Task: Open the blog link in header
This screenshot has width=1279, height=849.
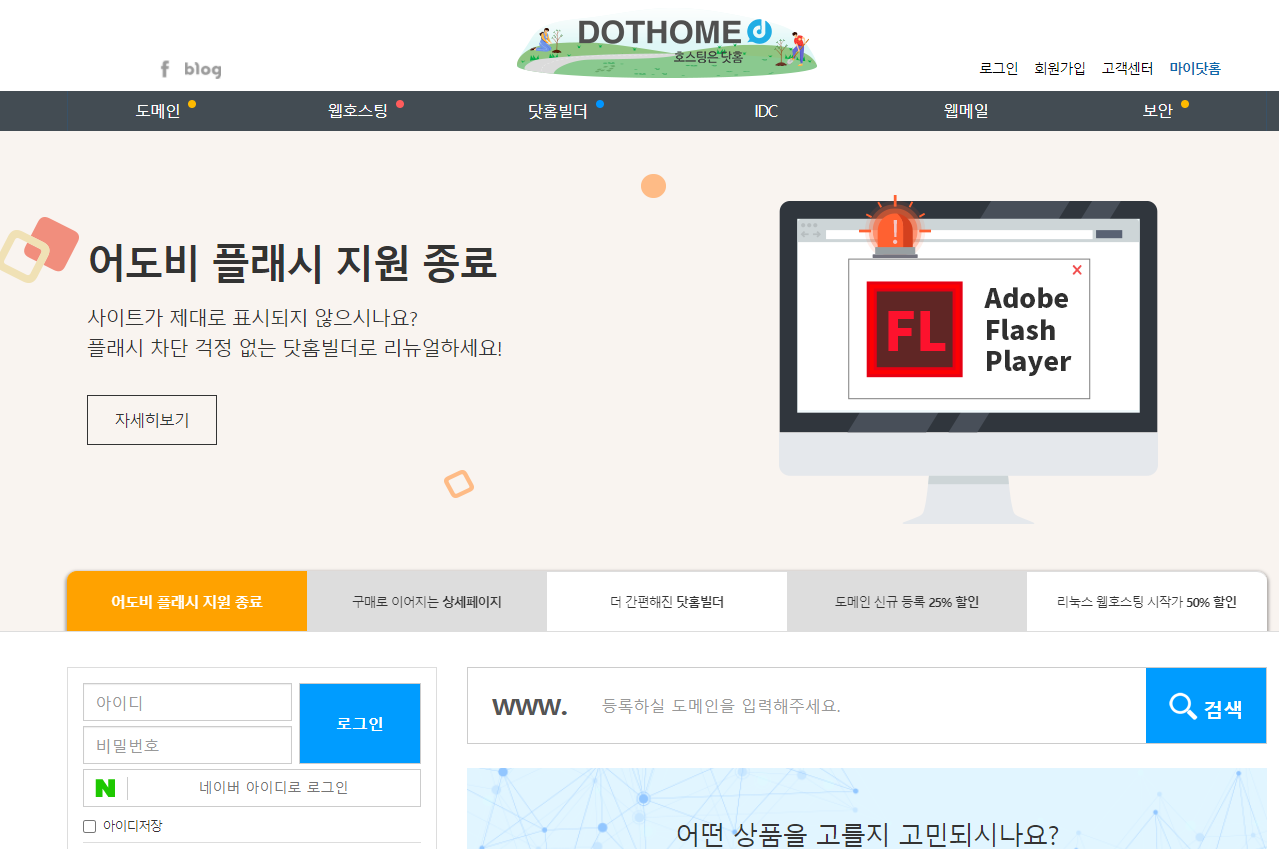Action: pos(203,69)
